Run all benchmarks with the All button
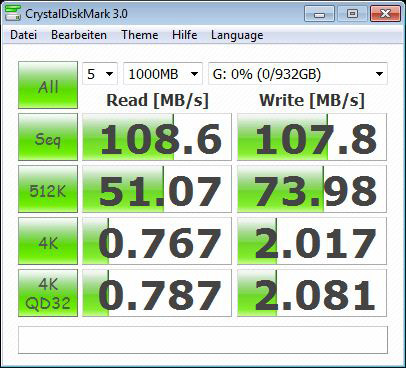This screenshot has height=368, width=406. point(48,85)
